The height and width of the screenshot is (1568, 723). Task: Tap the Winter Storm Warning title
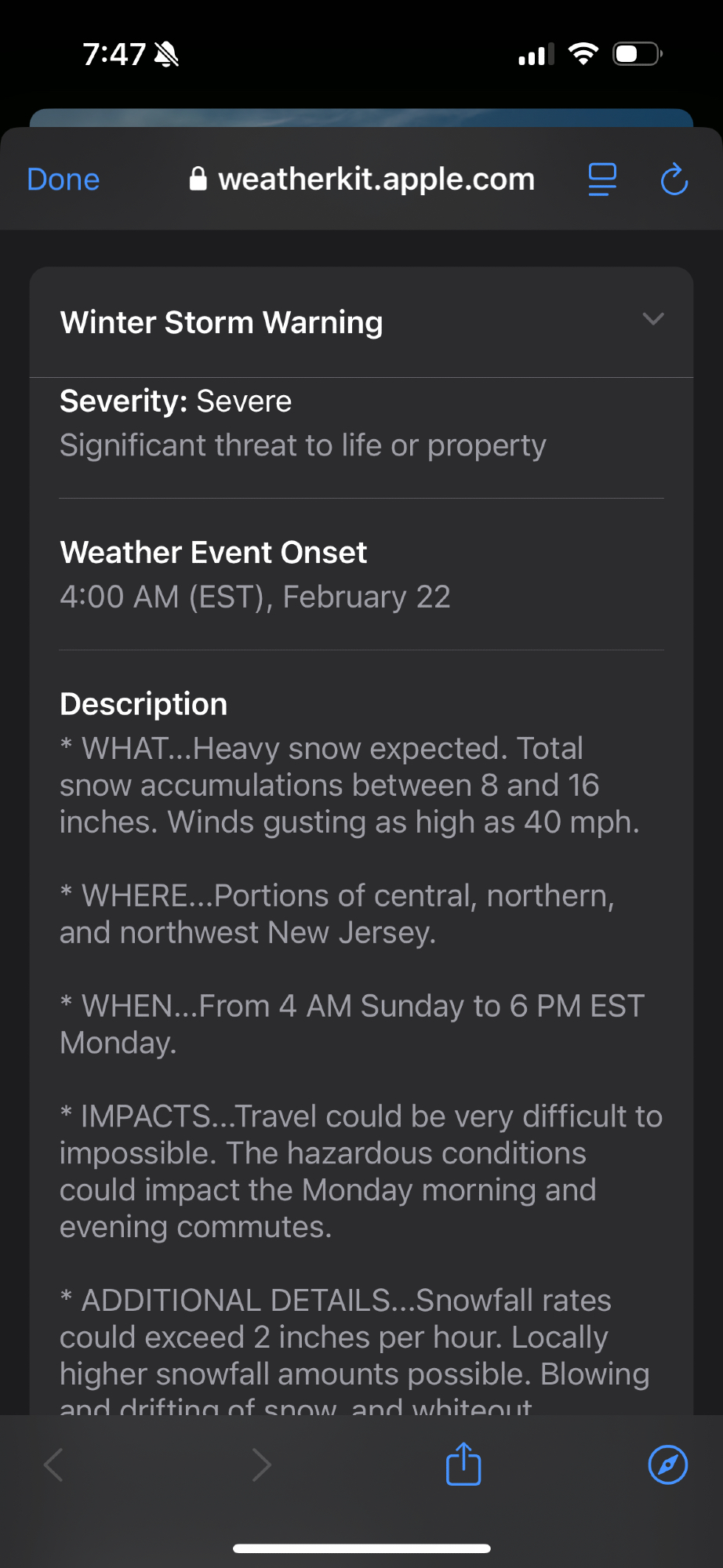(222, 322)
